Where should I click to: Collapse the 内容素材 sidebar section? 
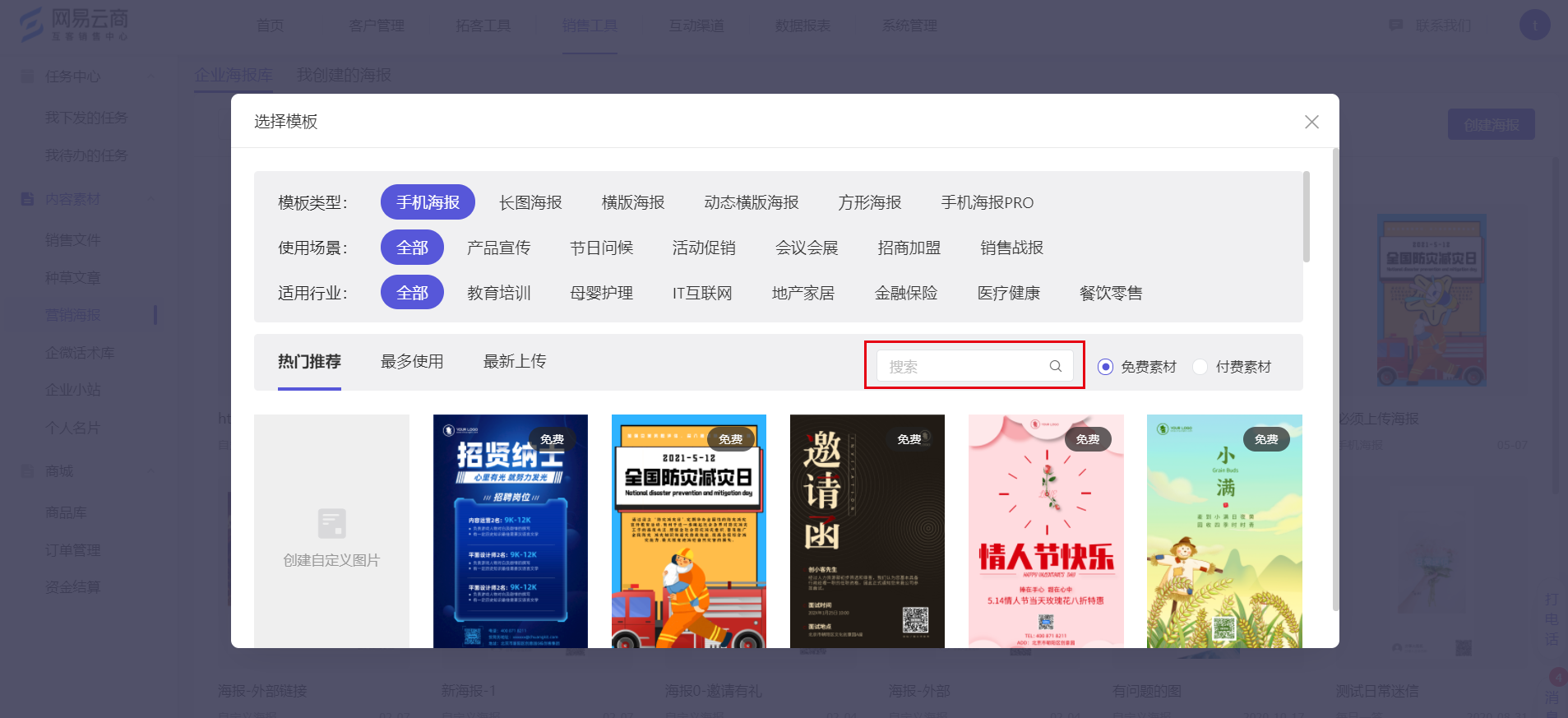pyautogui.click(x=151, y=199)
